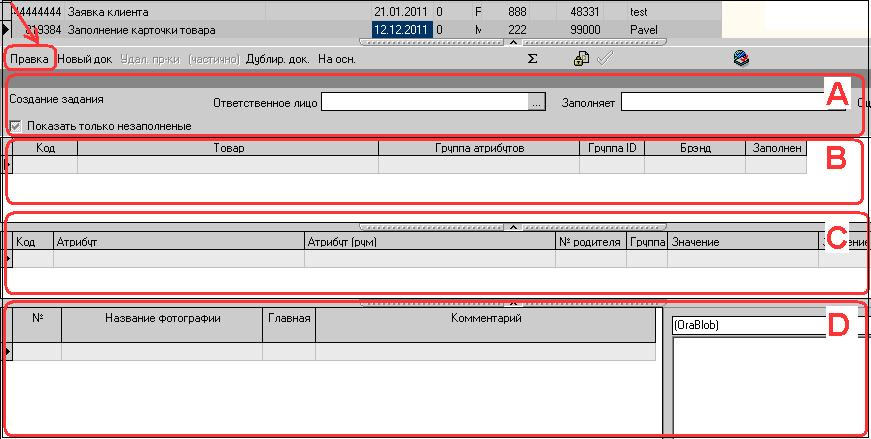Click the Товар column header
871x439 pixels.
[x=228, y=148]
